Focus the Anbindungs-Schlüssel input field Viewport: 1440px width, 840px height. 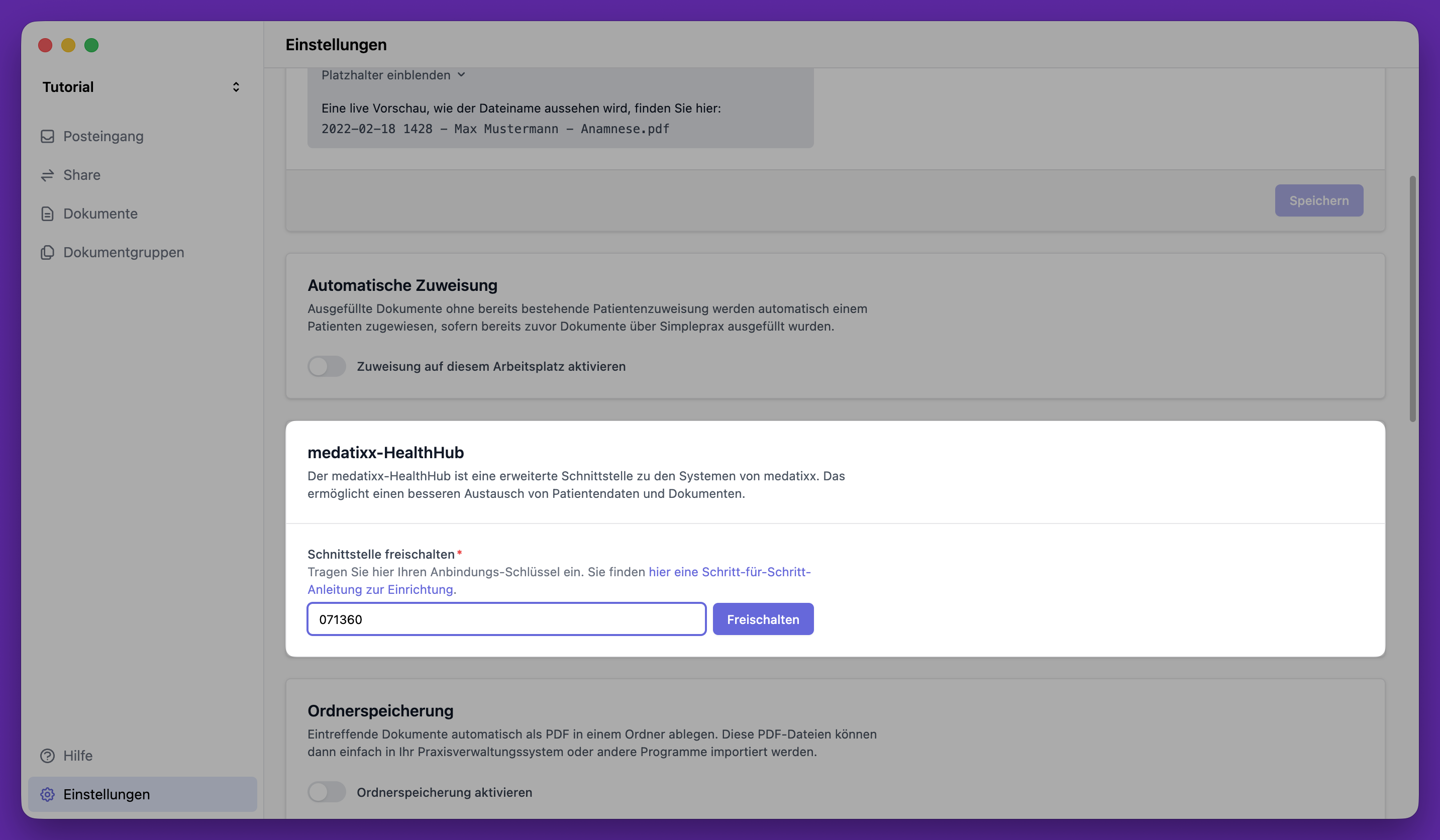click(506, 619)
